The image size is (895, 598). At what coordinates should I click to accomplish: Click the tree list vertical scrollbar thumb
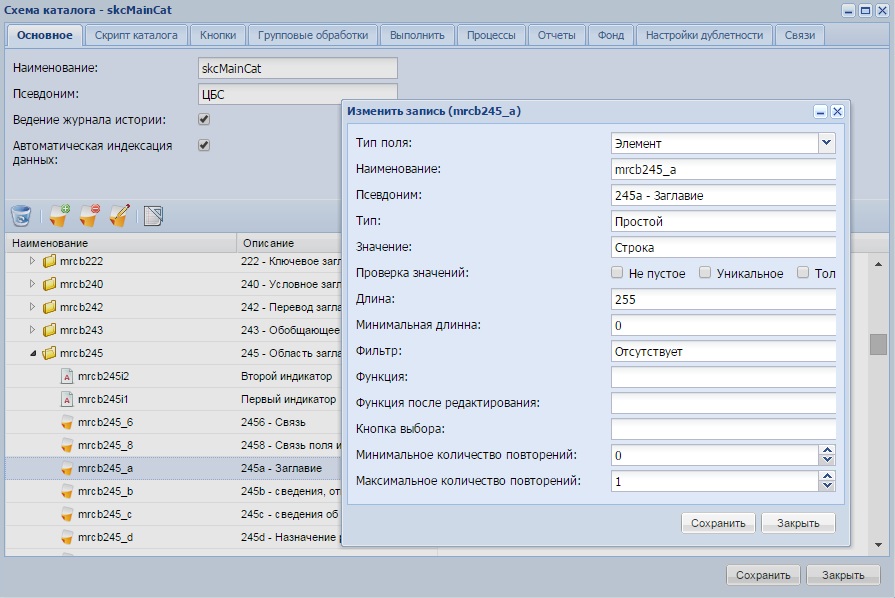tap(878, 345)
